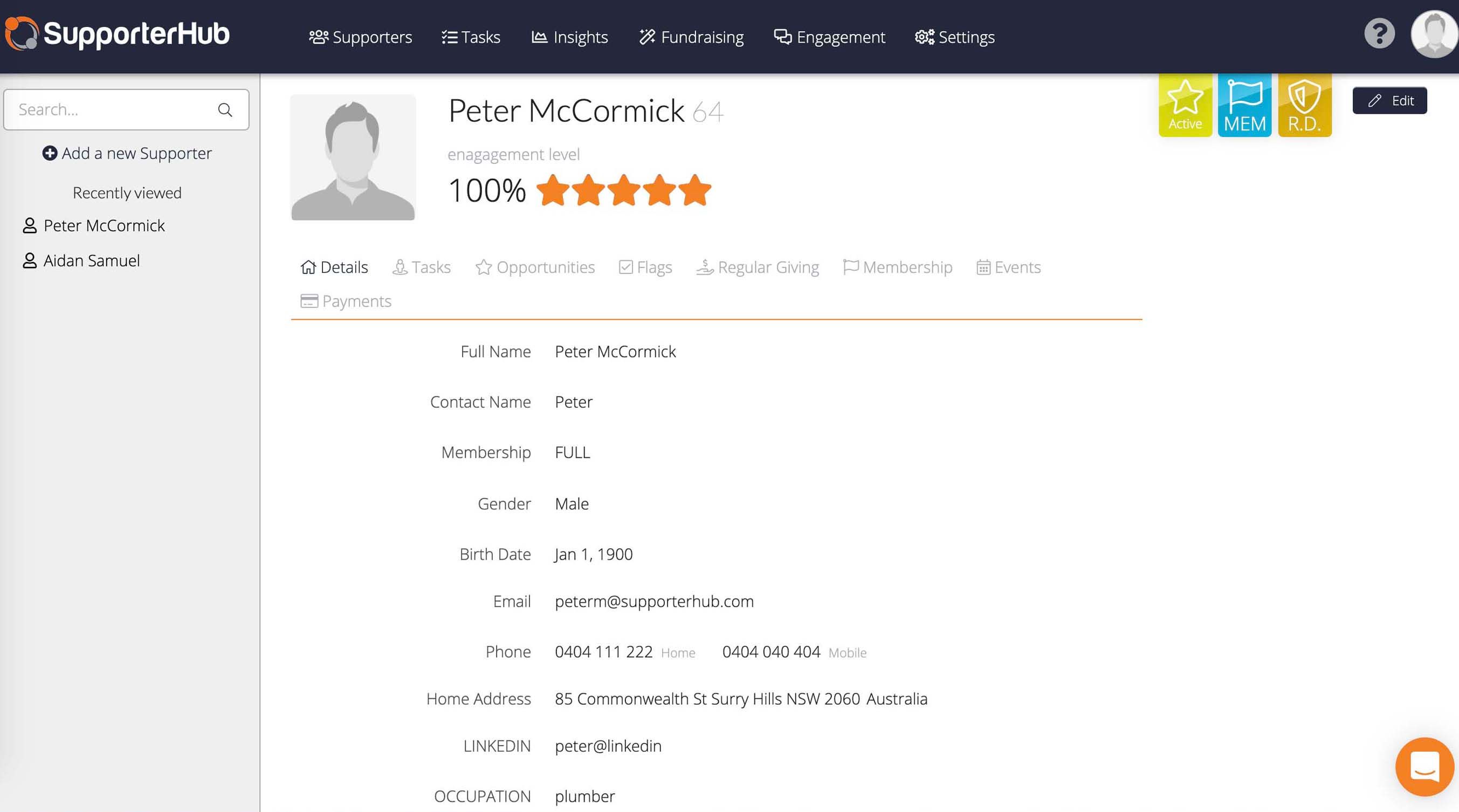Open the Settings menu
The image size is (1459, 812).
click(x=954, y=37)
